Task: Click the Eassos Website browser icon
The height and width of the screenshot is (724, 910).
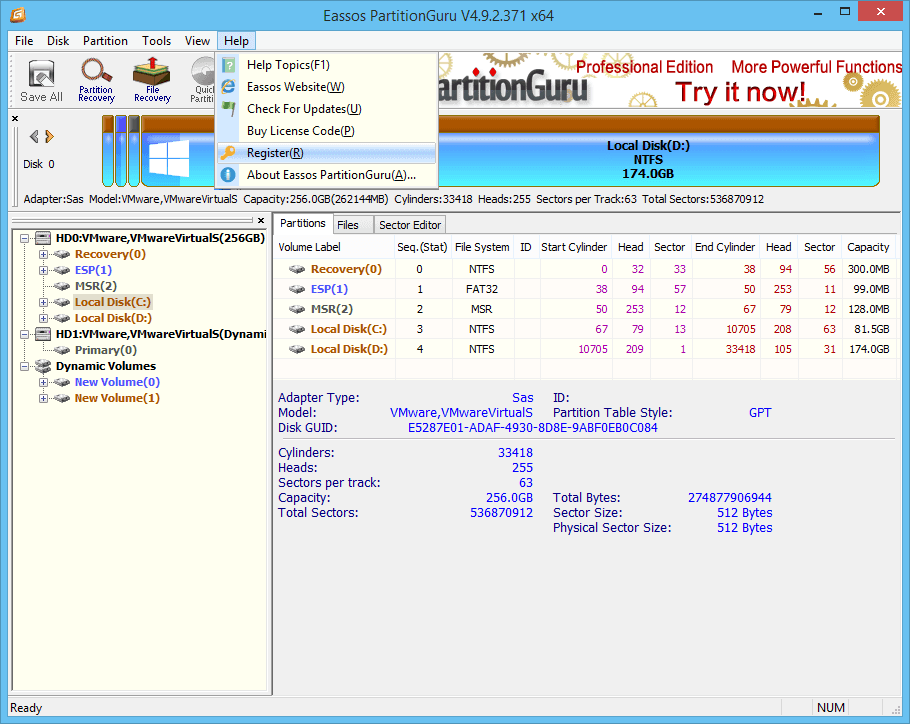Action: 229,87
